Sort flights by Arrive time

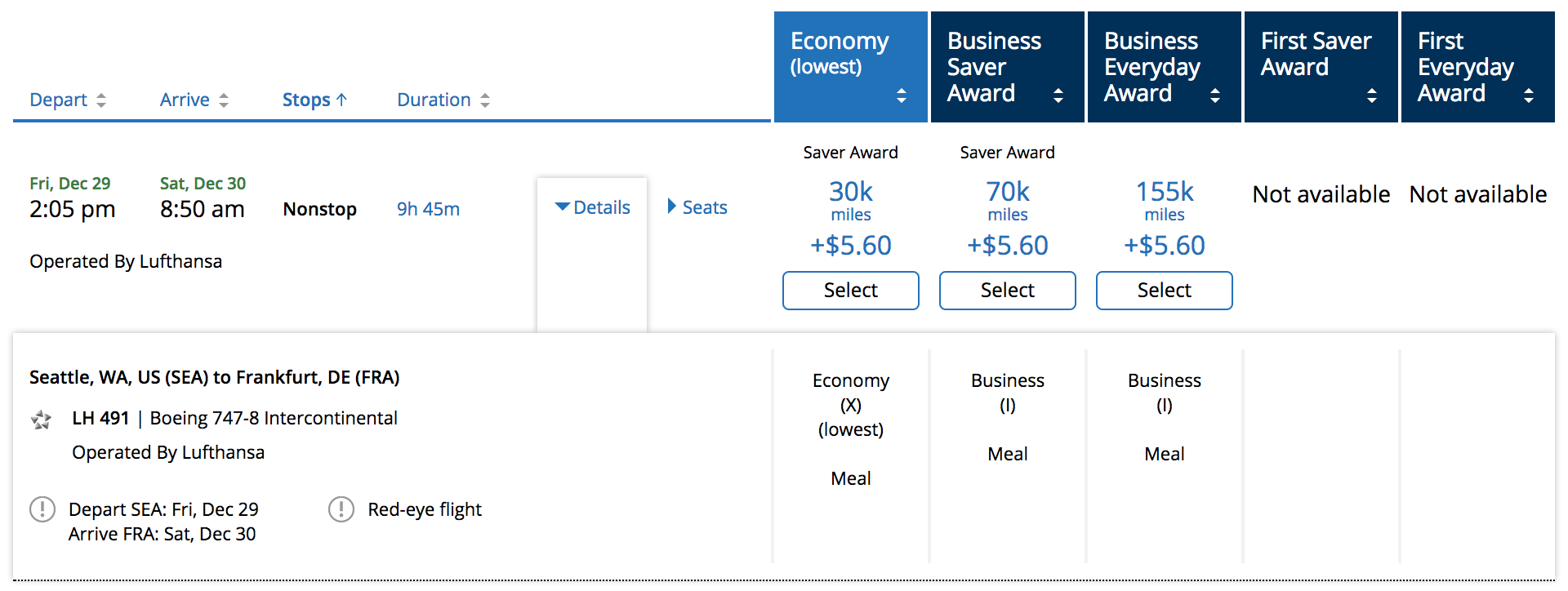pos(185,100)
